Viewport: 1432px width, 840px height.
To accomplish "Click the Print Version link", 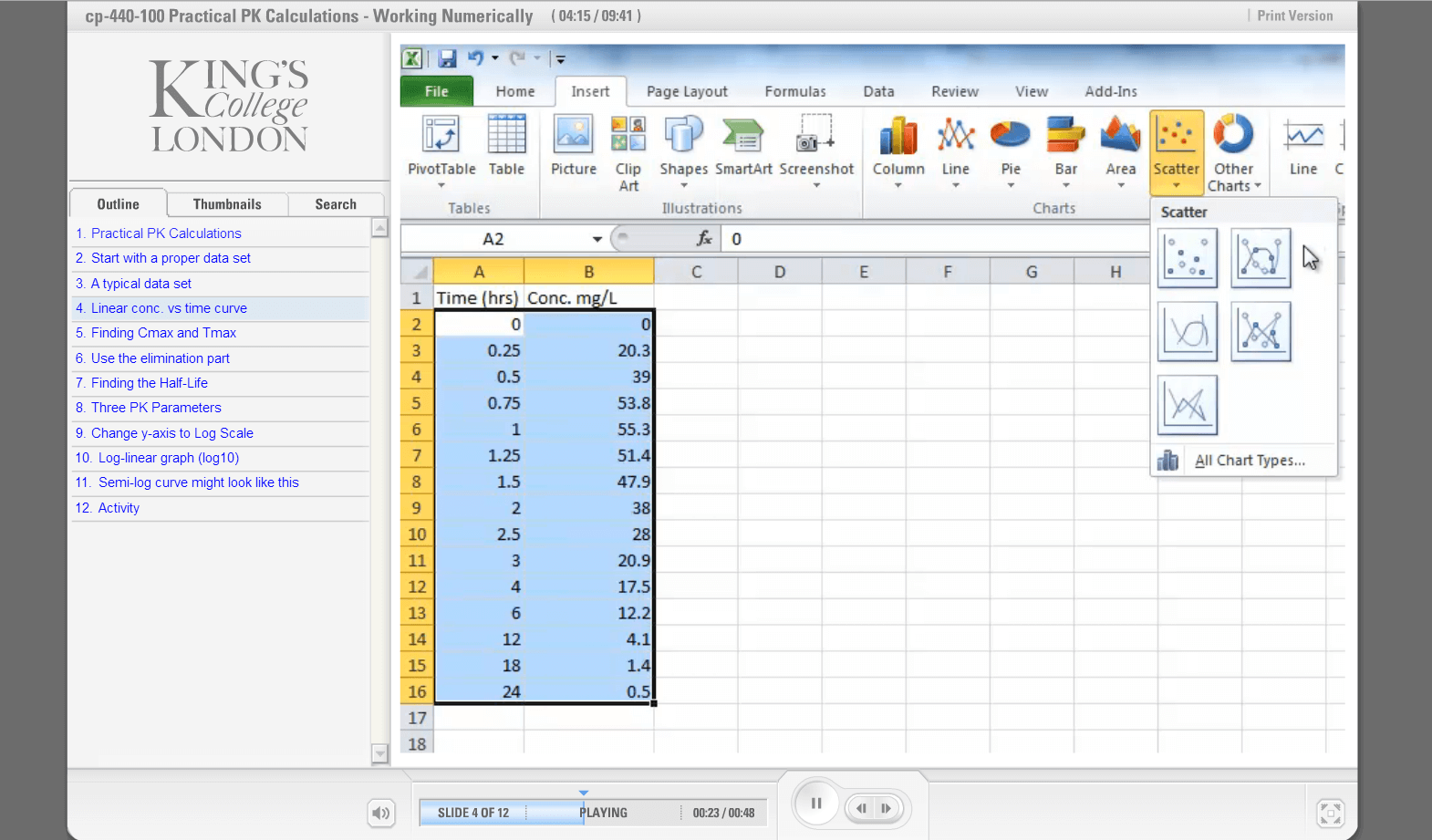I will click(x=1294, y=16).
